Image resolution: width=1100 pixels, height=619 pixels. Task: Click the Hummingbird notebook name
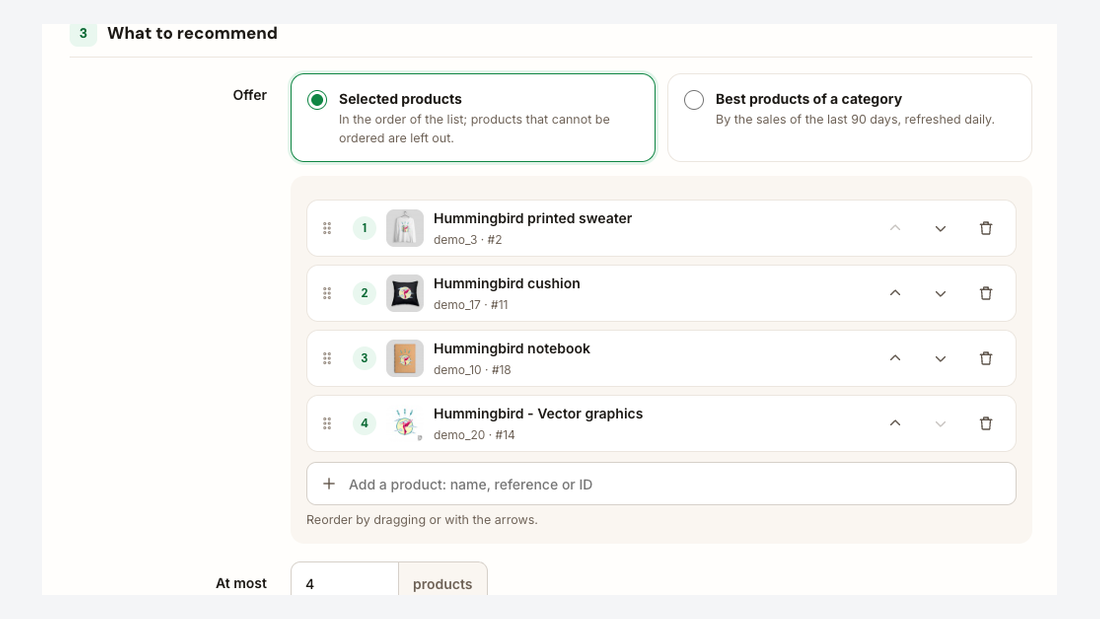[511, 349]
